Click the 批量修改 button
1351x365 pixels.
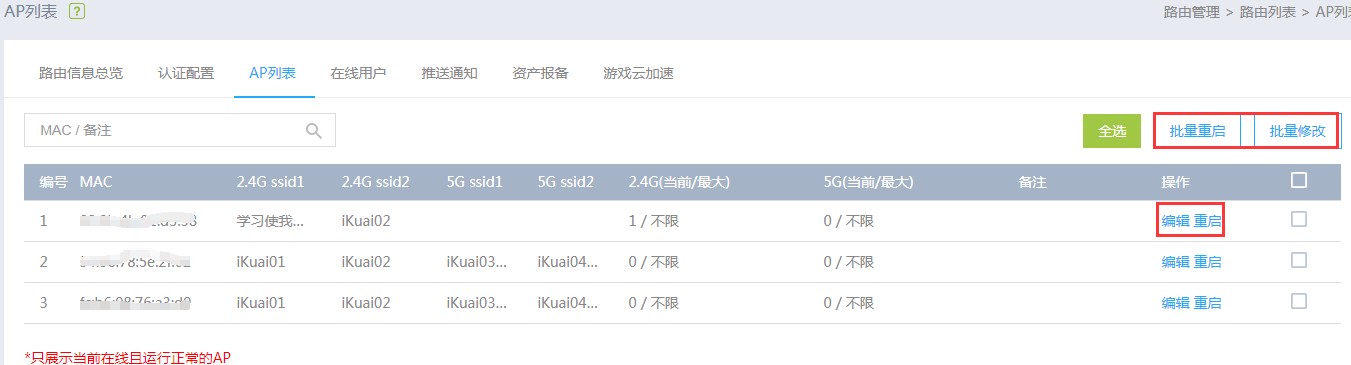(1297, 131)
